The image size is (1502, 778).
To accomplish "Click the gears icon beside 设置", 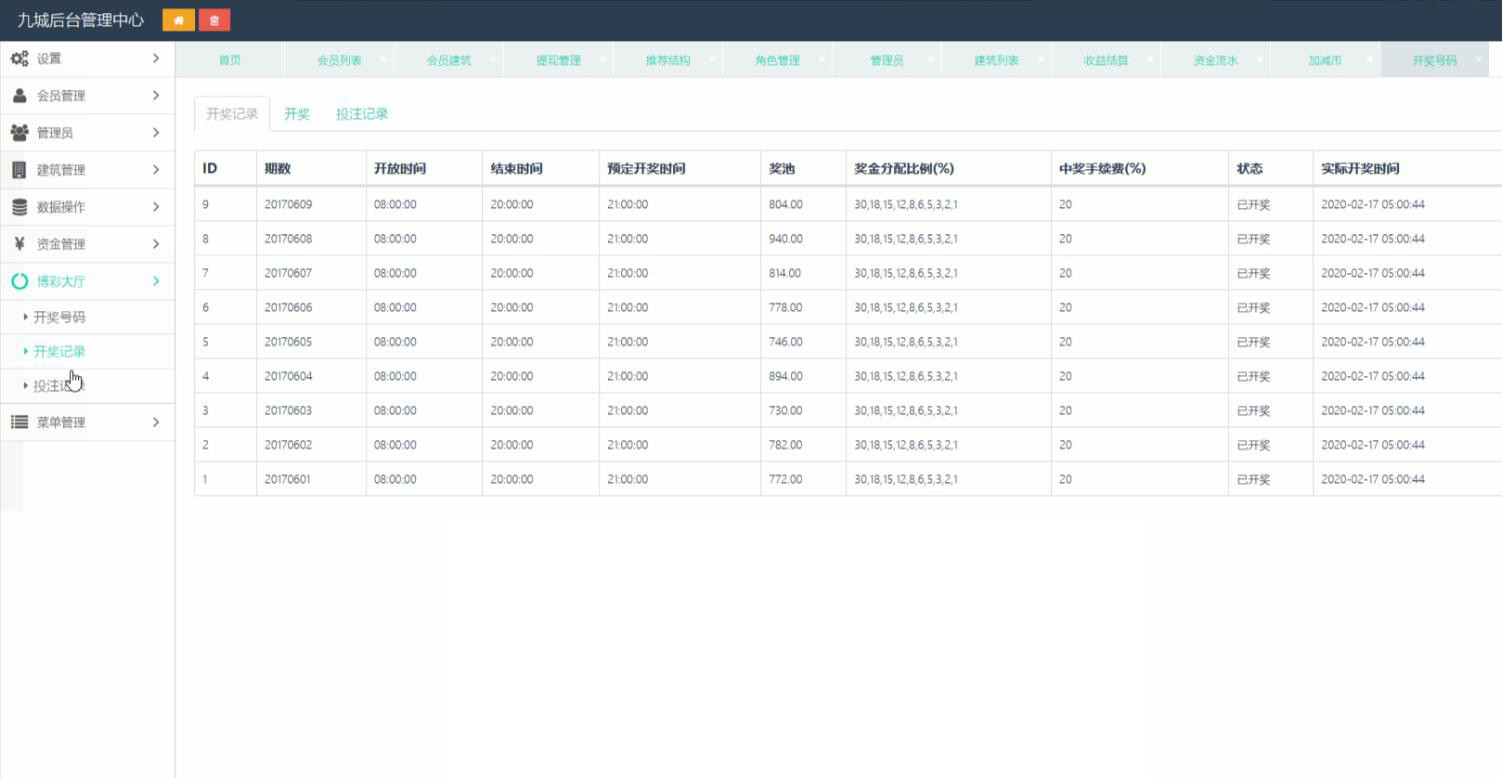I will pos(19,59).
